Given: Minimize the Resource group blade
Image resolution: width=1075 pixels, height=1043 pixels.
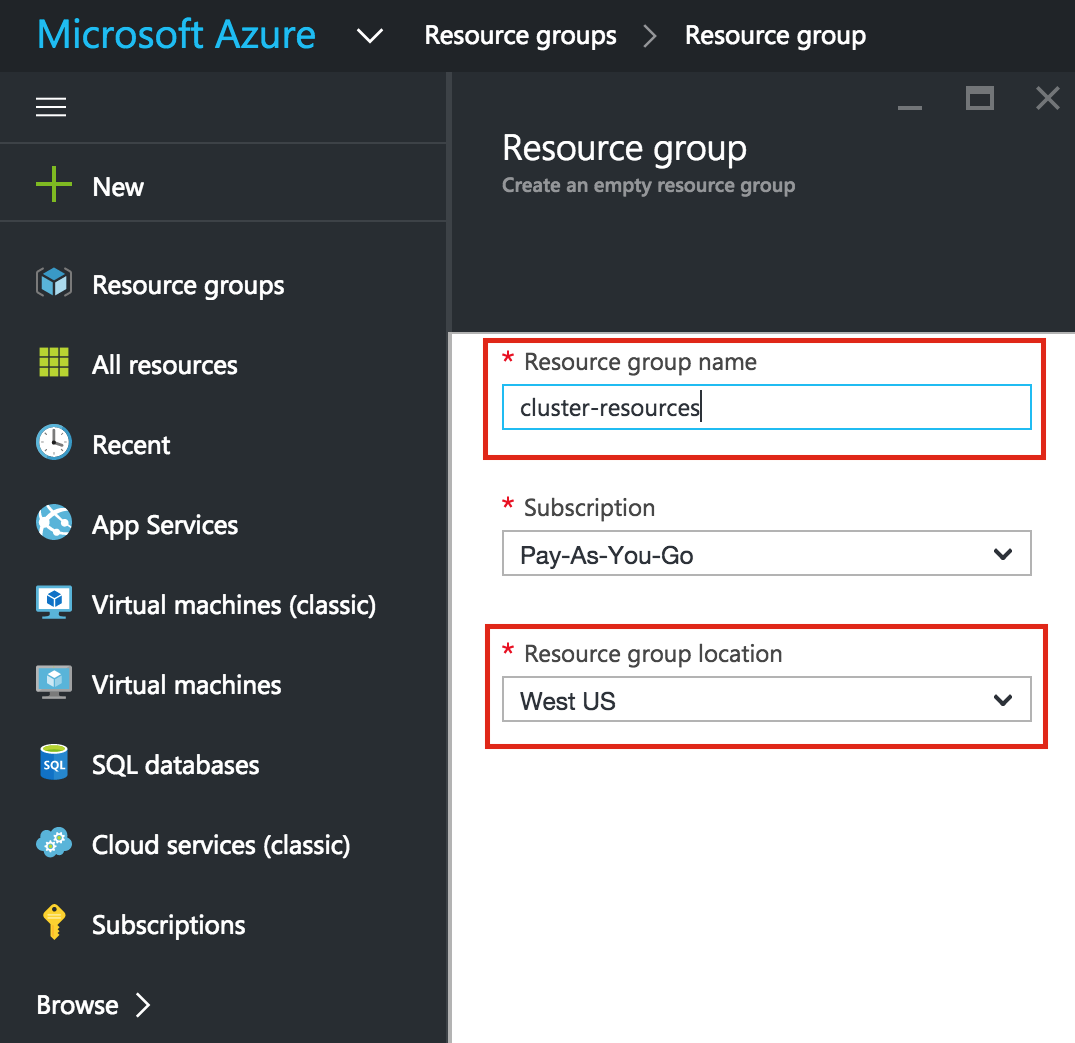Looking at the screenshot, I should coord(910,107).
